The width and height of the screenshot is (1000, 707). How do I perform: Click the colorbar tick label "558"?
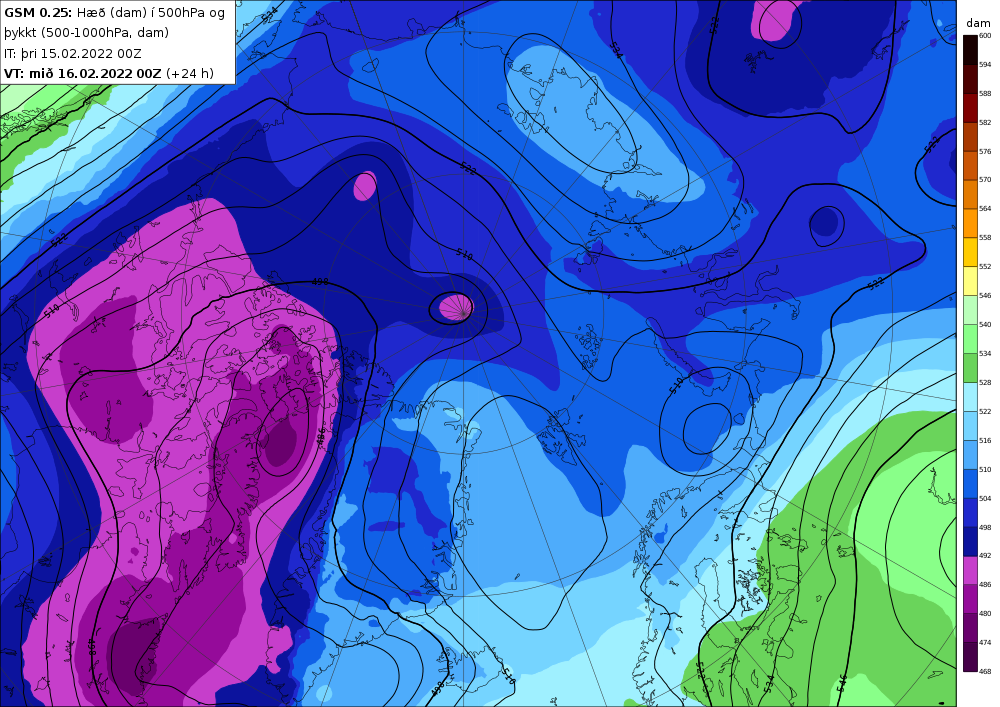pyautogui.click(x=985, y=238)
